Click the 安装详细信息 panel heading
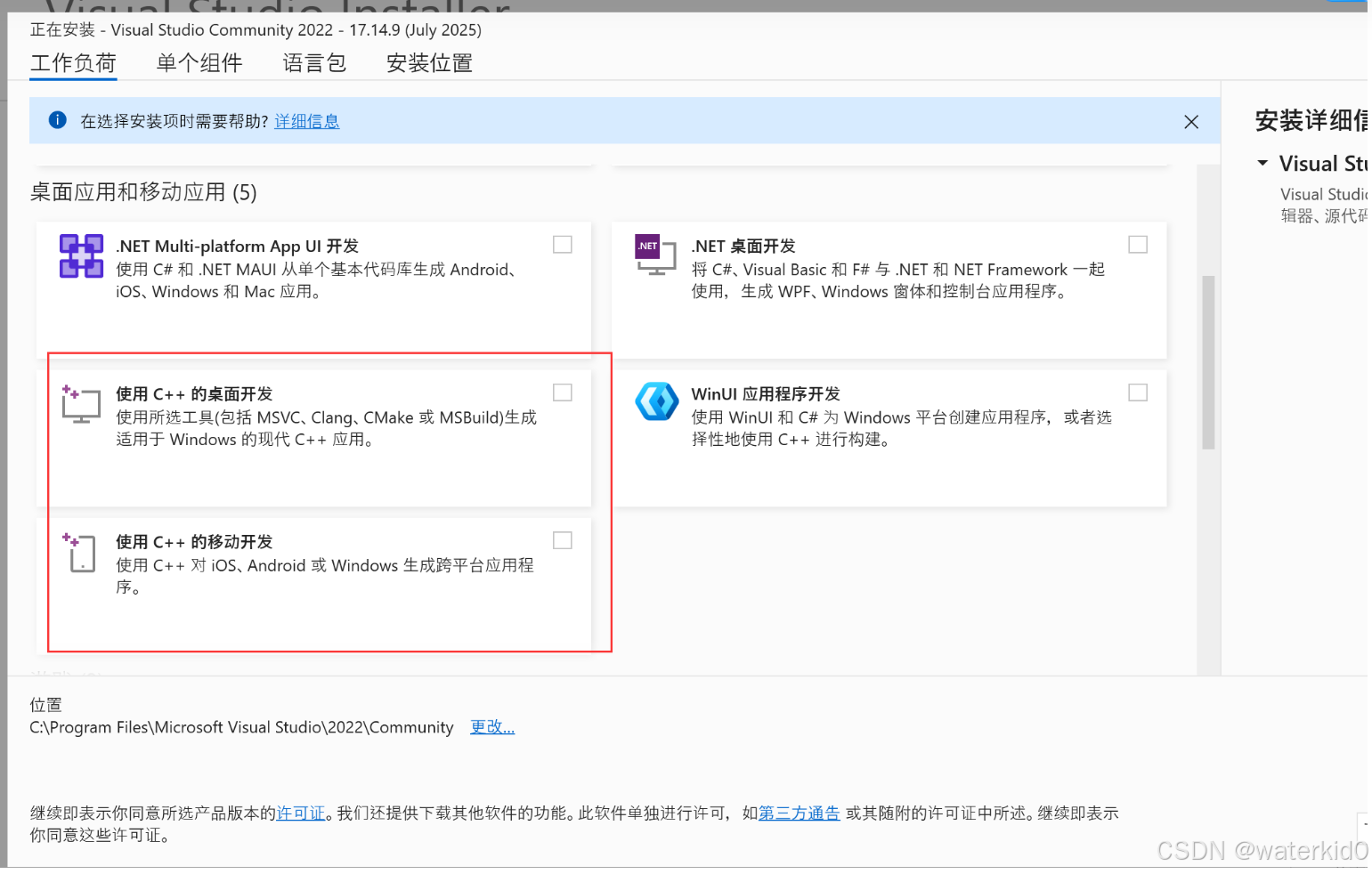 point(1311,120)
